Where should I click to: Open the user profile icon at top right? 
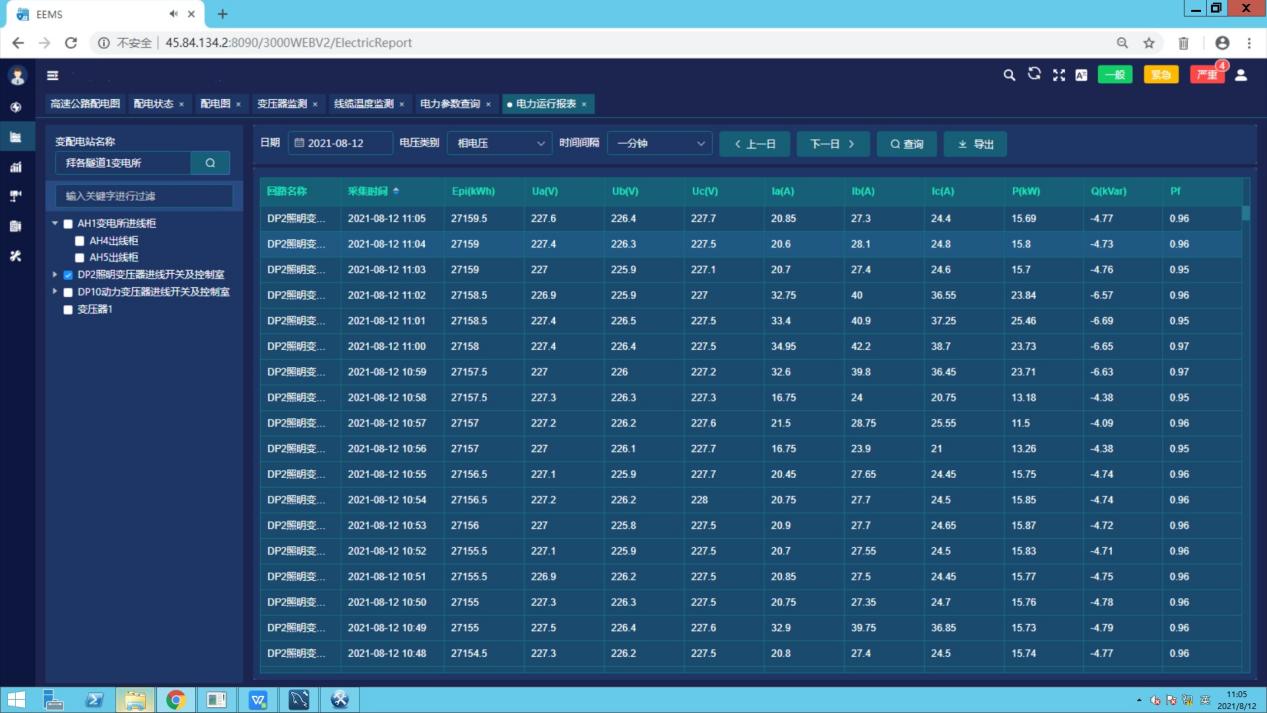point(1241,75)
